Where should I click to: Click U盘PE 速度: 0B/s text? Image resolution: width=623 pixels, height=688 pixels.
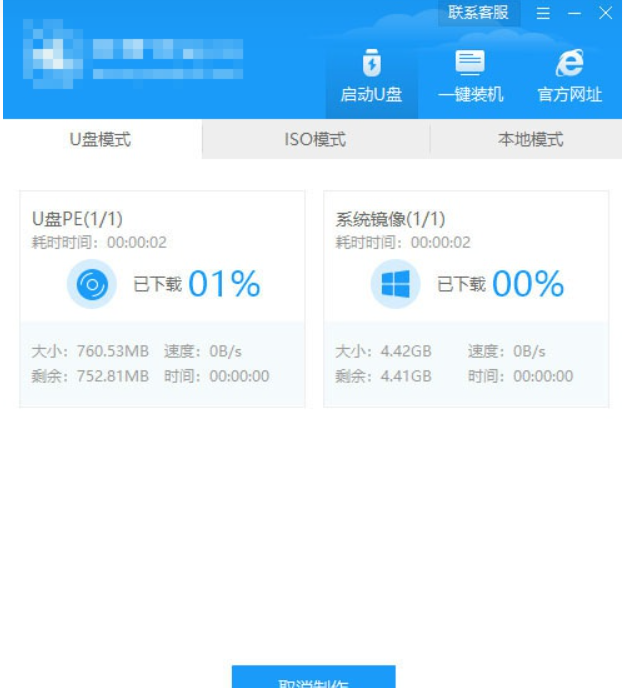[203, 351]
